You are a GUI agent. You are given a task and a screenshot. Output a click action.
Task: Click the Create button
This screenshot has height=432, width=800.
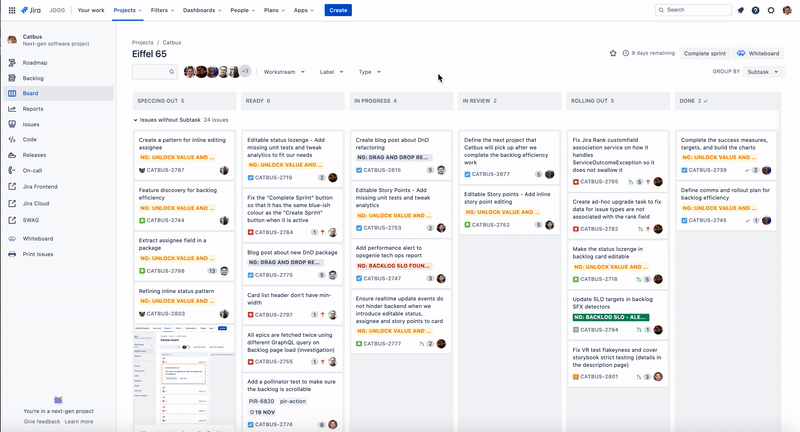tap(338, 10)
